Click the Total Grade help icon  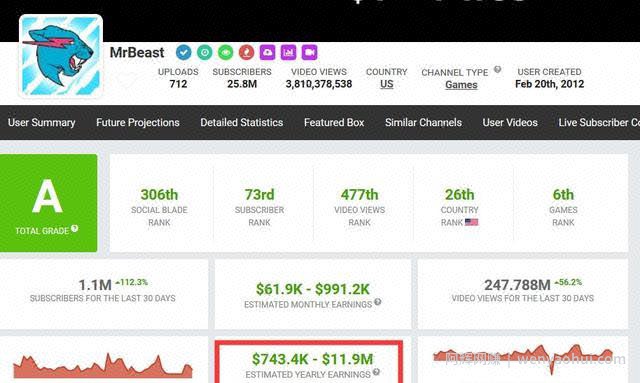coord(74,228)
